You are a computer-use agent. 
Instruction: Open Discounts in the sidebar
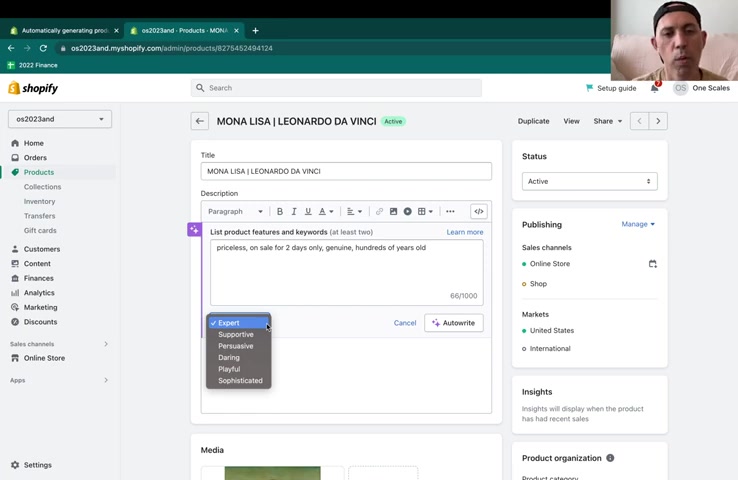tap(40, 322)
